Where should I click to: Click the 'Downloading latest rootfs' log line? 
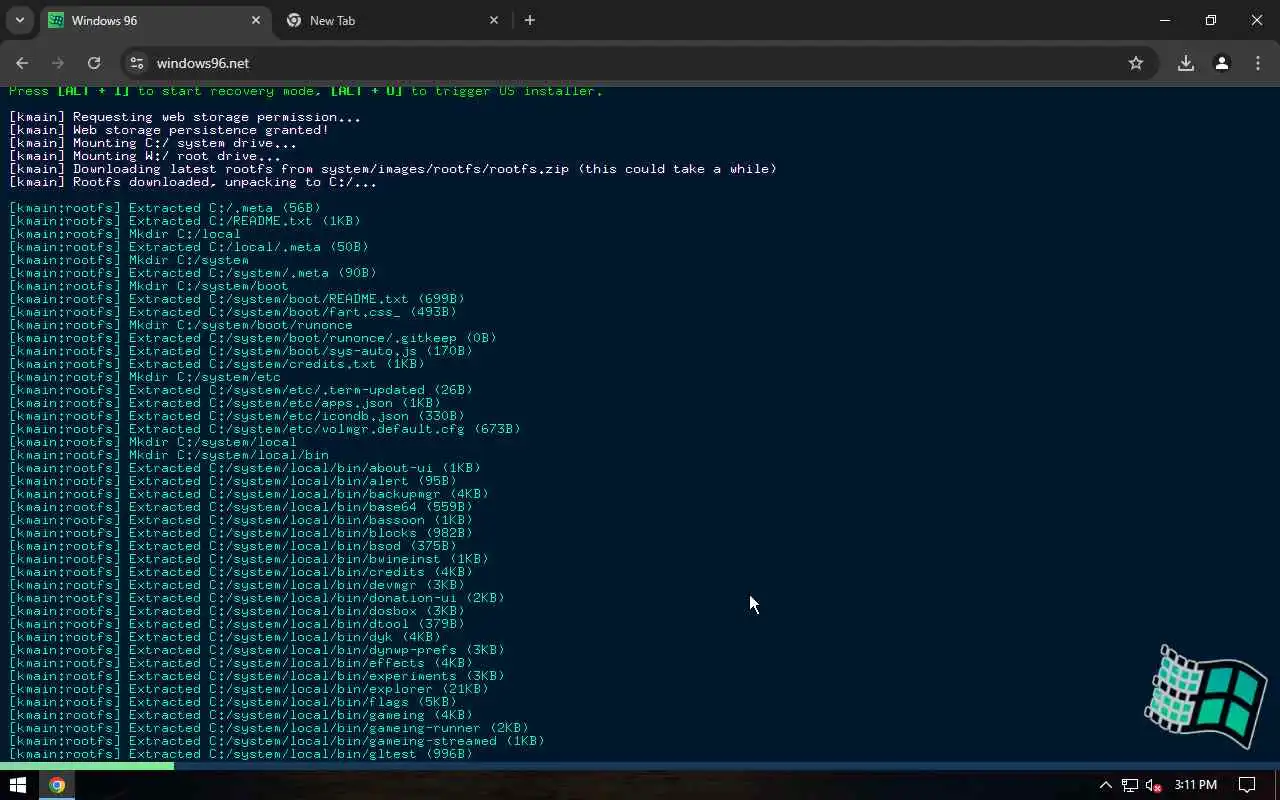pyautogui.click(x=393, y=169)
